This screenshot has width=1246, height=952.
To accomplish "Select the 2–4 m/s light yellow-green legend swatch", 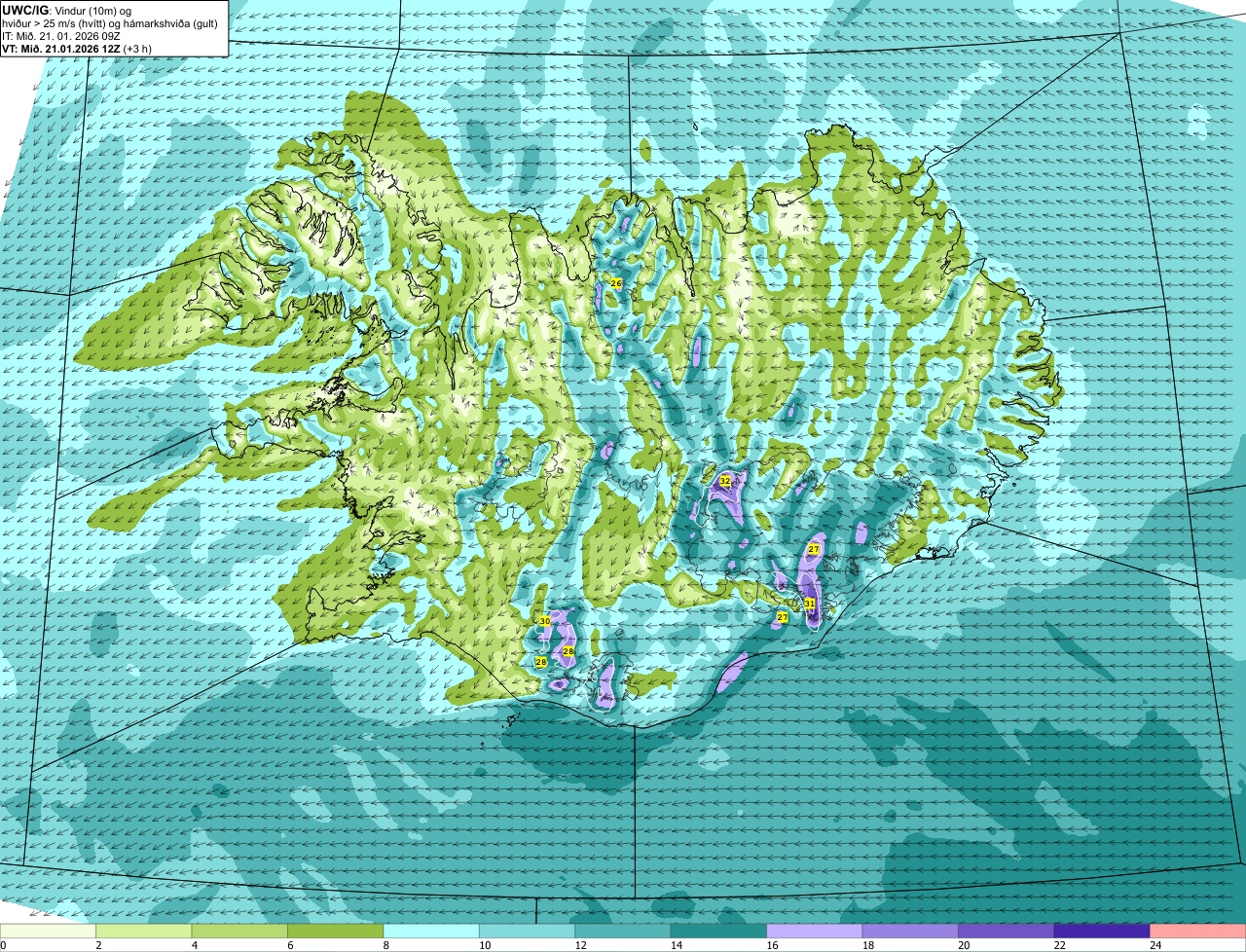I will click(x=144, y=931).
